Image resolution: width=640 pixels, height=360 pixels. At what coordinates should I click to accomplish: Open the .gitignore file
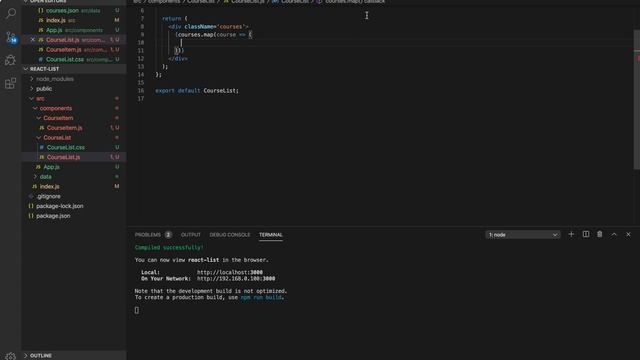[x=73, y=196]
